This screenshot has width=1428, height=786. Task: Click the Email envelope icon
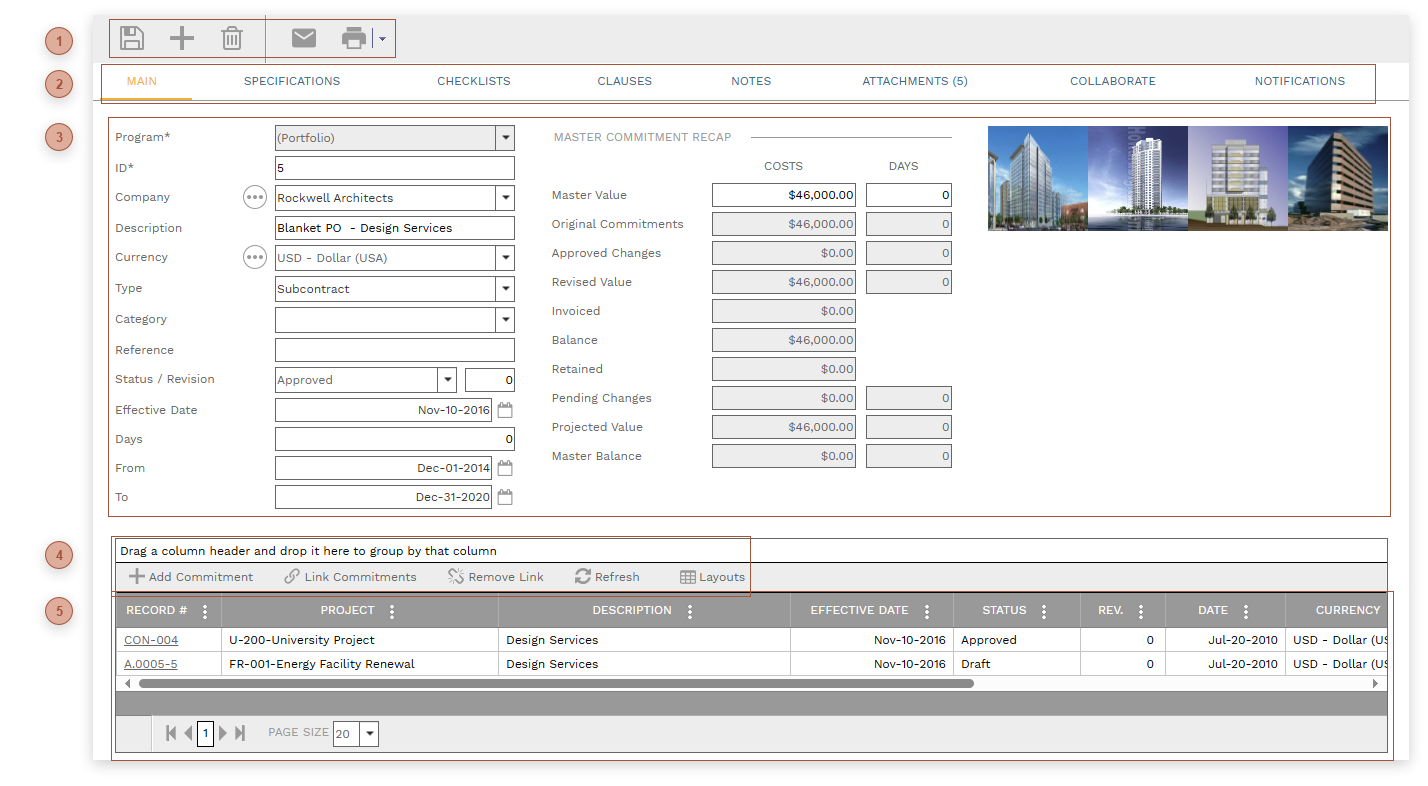(x=304, y=39)
